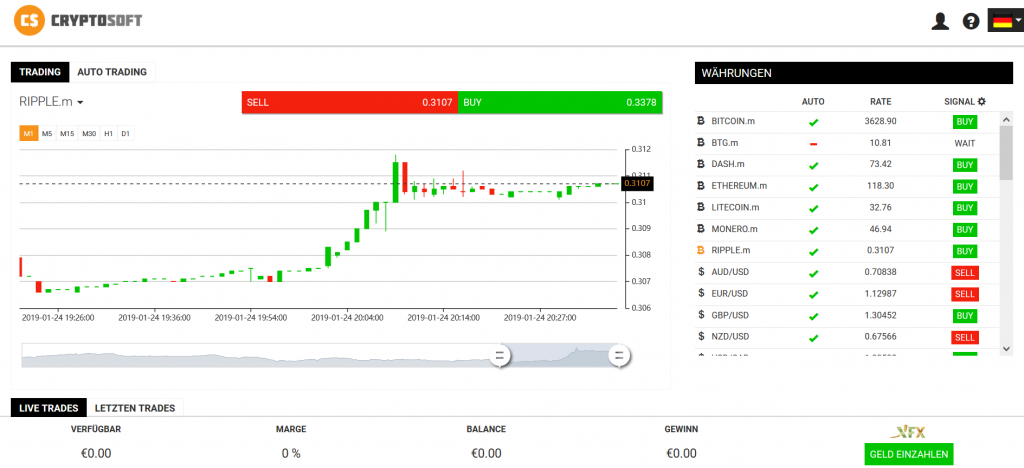Expand the RIPPLE.m asset dropdown
The width and height of the screenshot is (1024, 468).
point(51,102)
